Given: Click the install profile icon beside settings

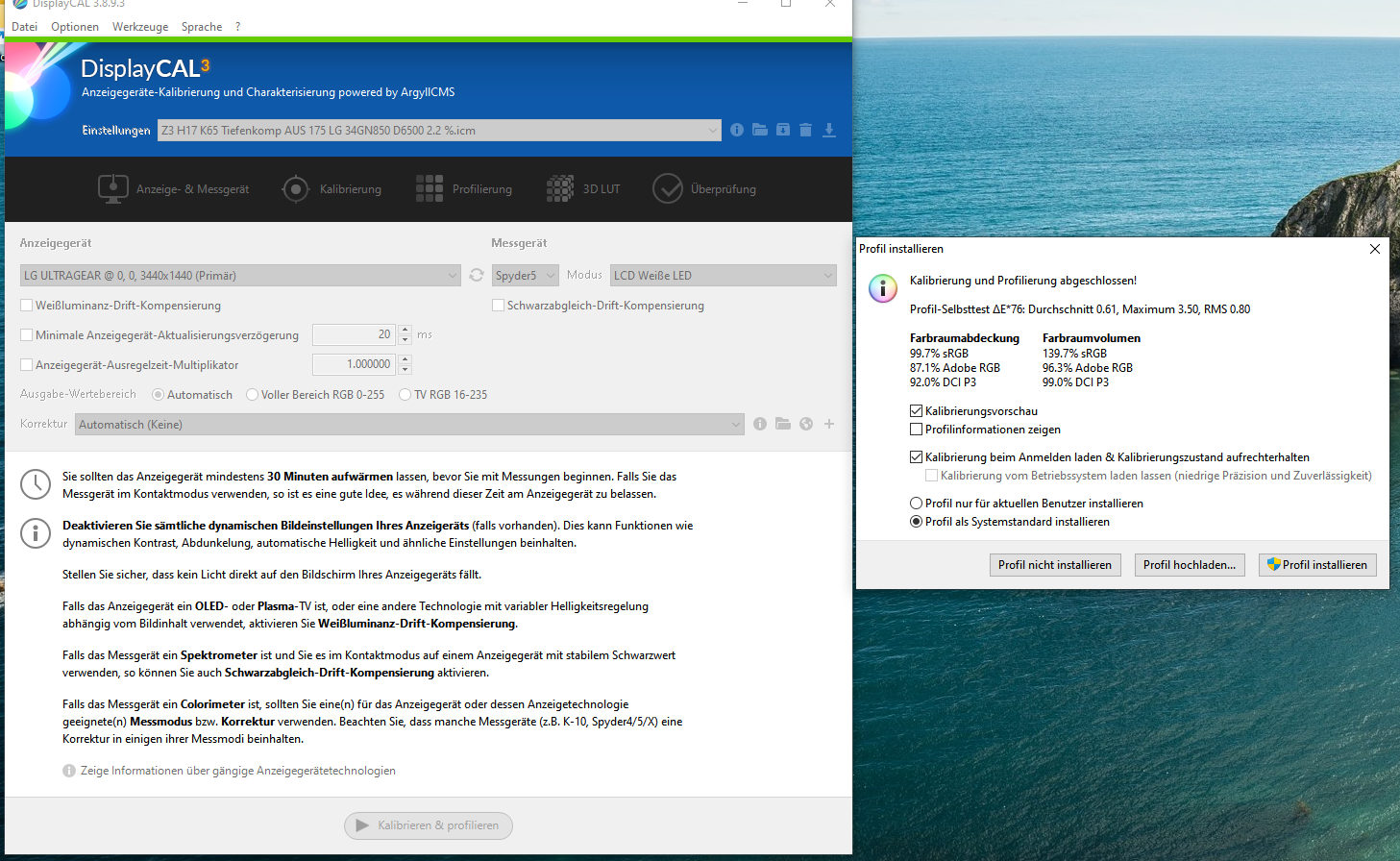Looking at the screenshot, I should coord(783,130).
